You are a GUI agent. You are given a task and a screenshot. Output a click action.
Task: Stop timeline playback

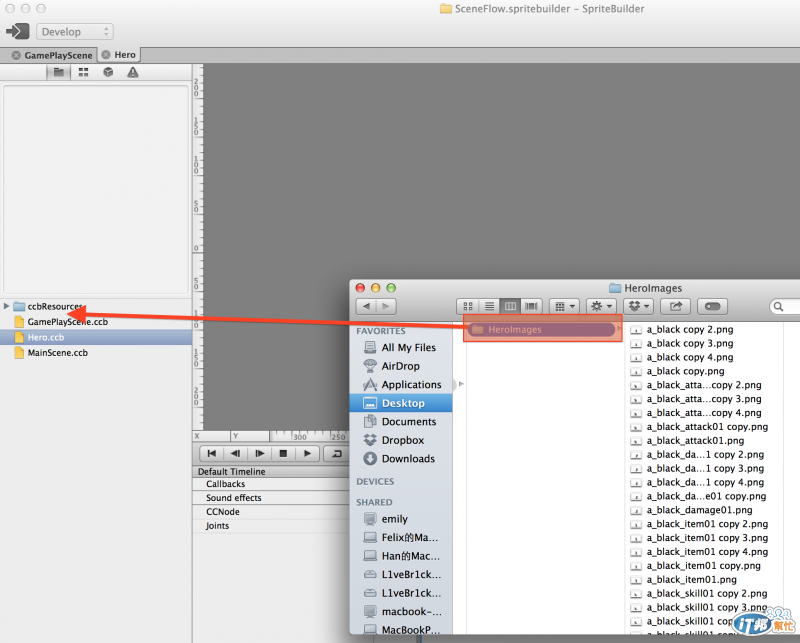(283, 453)
